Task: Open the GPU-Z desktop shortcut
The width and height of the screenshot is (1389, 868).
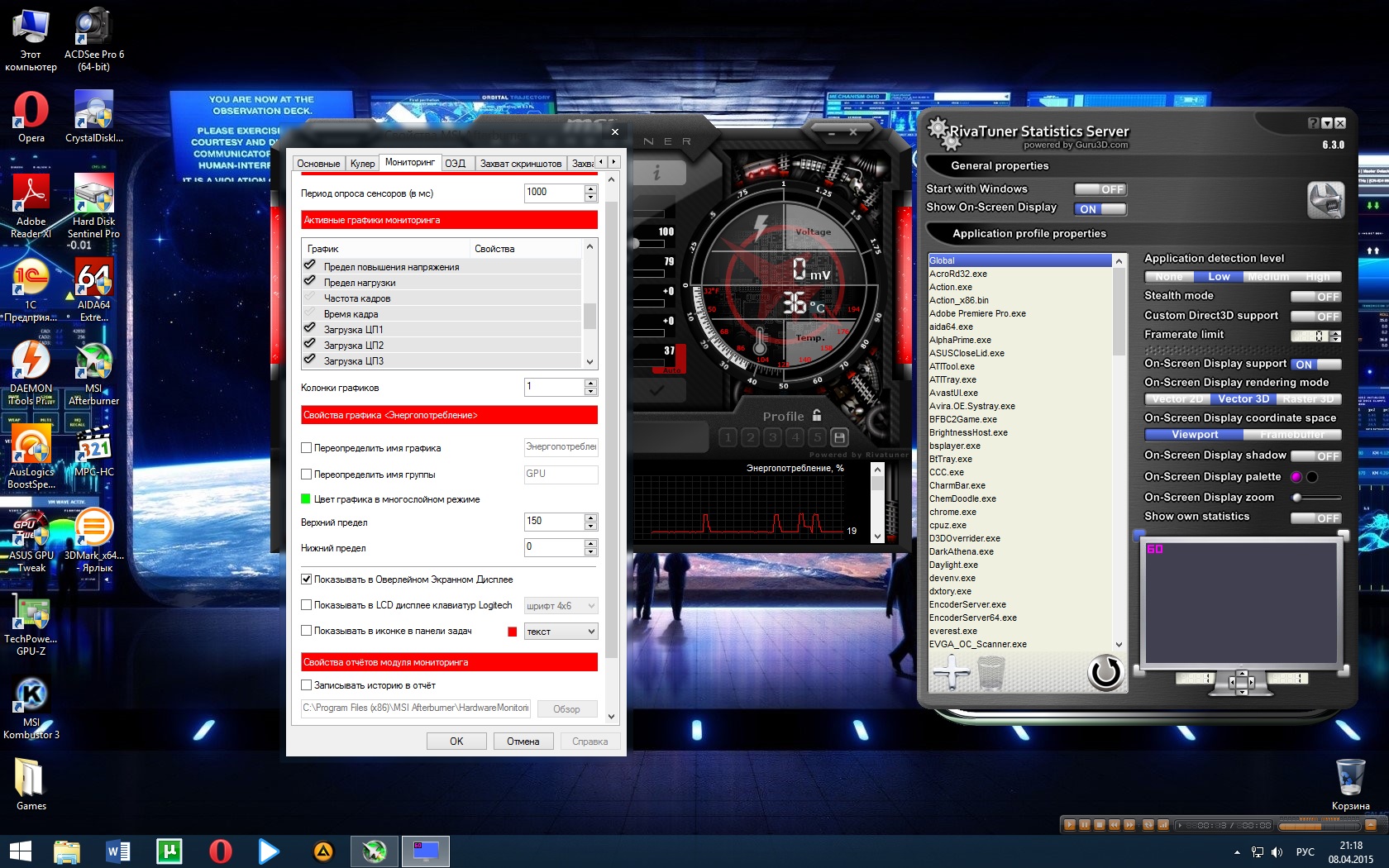Action: [31, 613]
